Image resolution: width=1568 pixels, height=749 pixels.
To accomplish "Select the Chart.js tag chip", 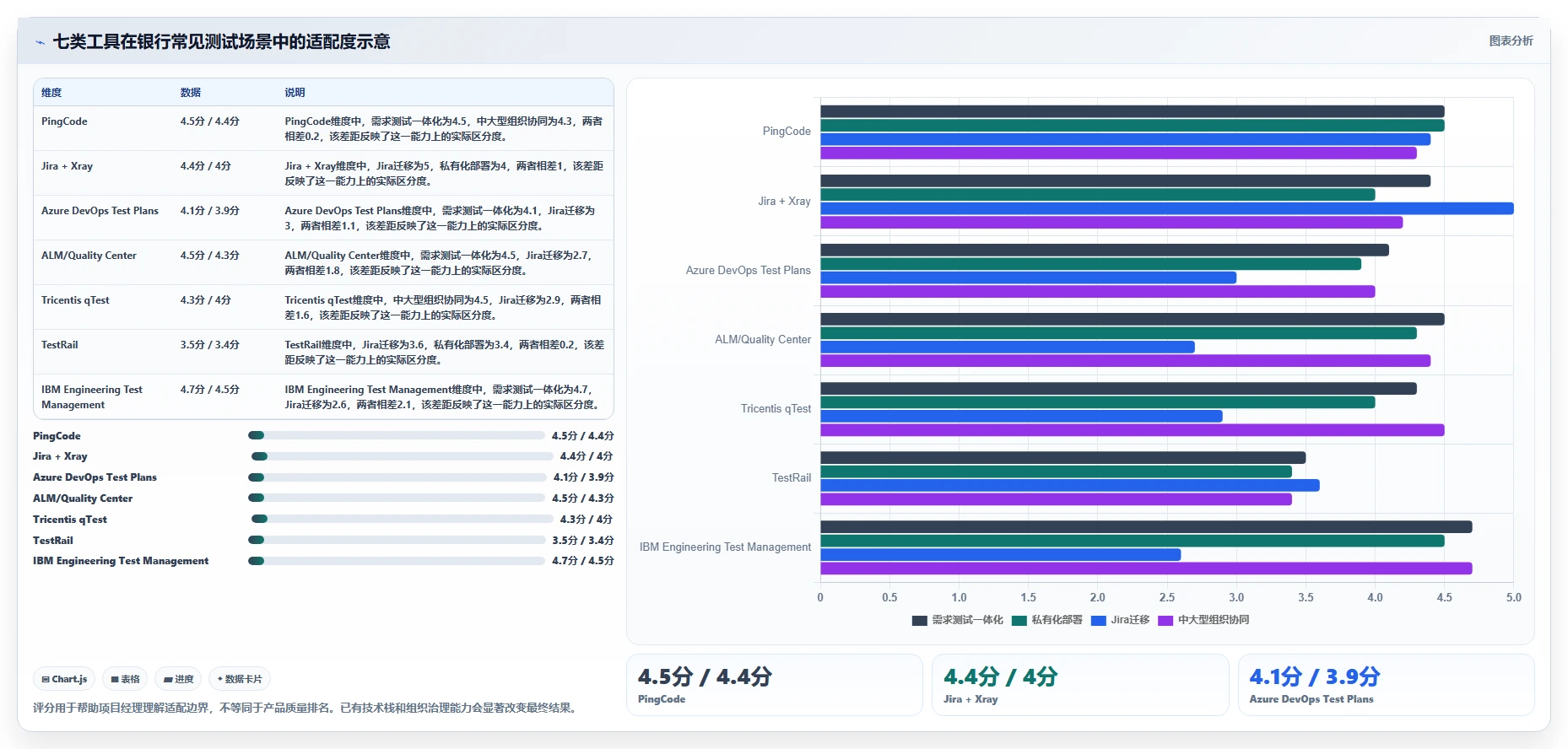I will click(x=64, y=679).
